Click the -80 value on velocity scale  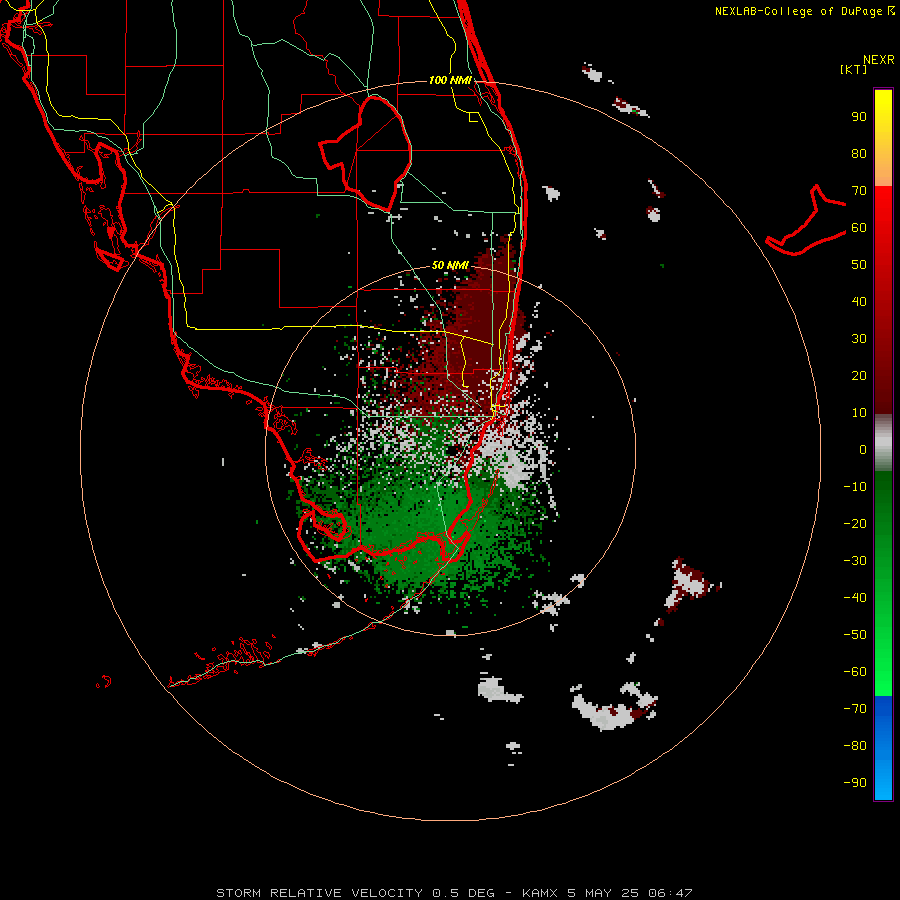coord(855,746)
